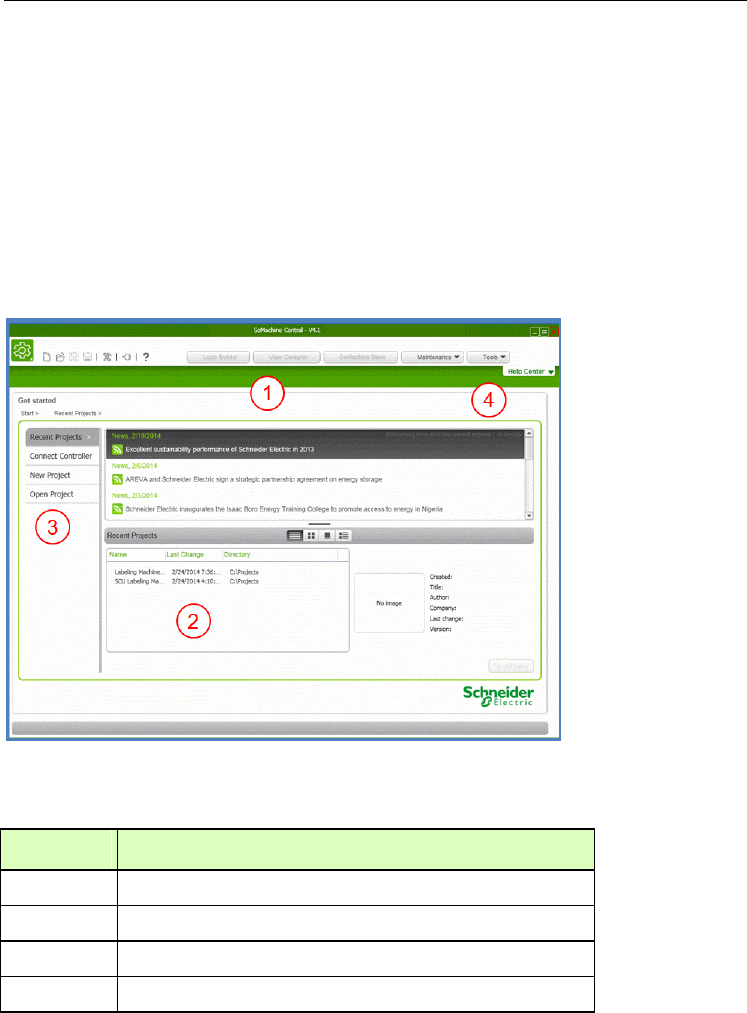The width and height of the screenshot is (747, 1013).
Task: Open project using the folder toolbar icon
Action: pos(60,357)
